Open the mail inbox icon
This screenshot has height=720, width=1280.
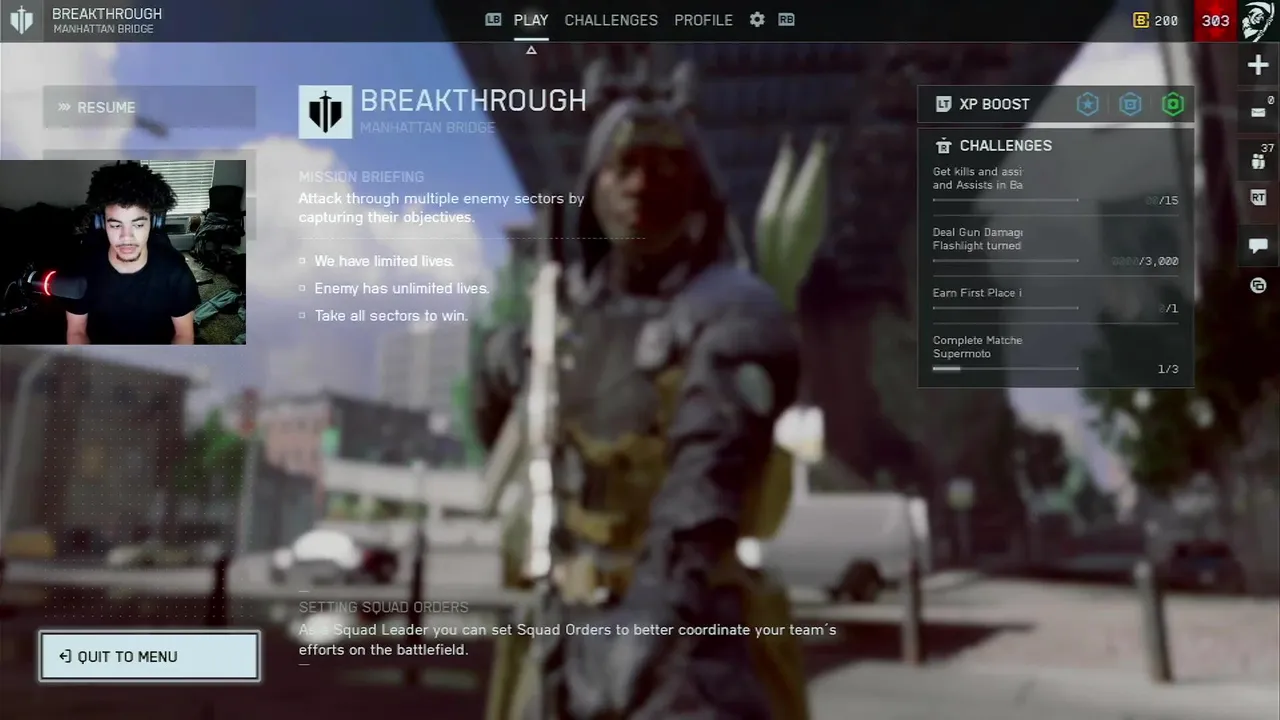[1258, 112]
